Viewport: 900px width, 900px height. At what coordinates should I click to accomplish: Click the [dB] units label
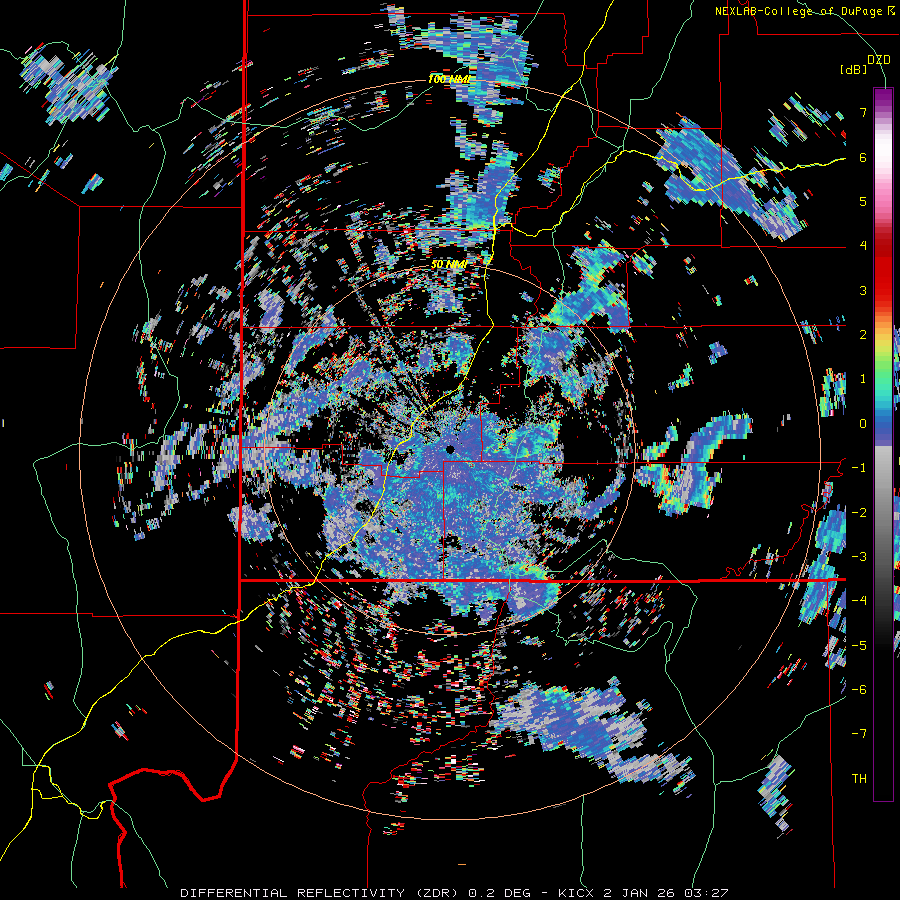853,69
